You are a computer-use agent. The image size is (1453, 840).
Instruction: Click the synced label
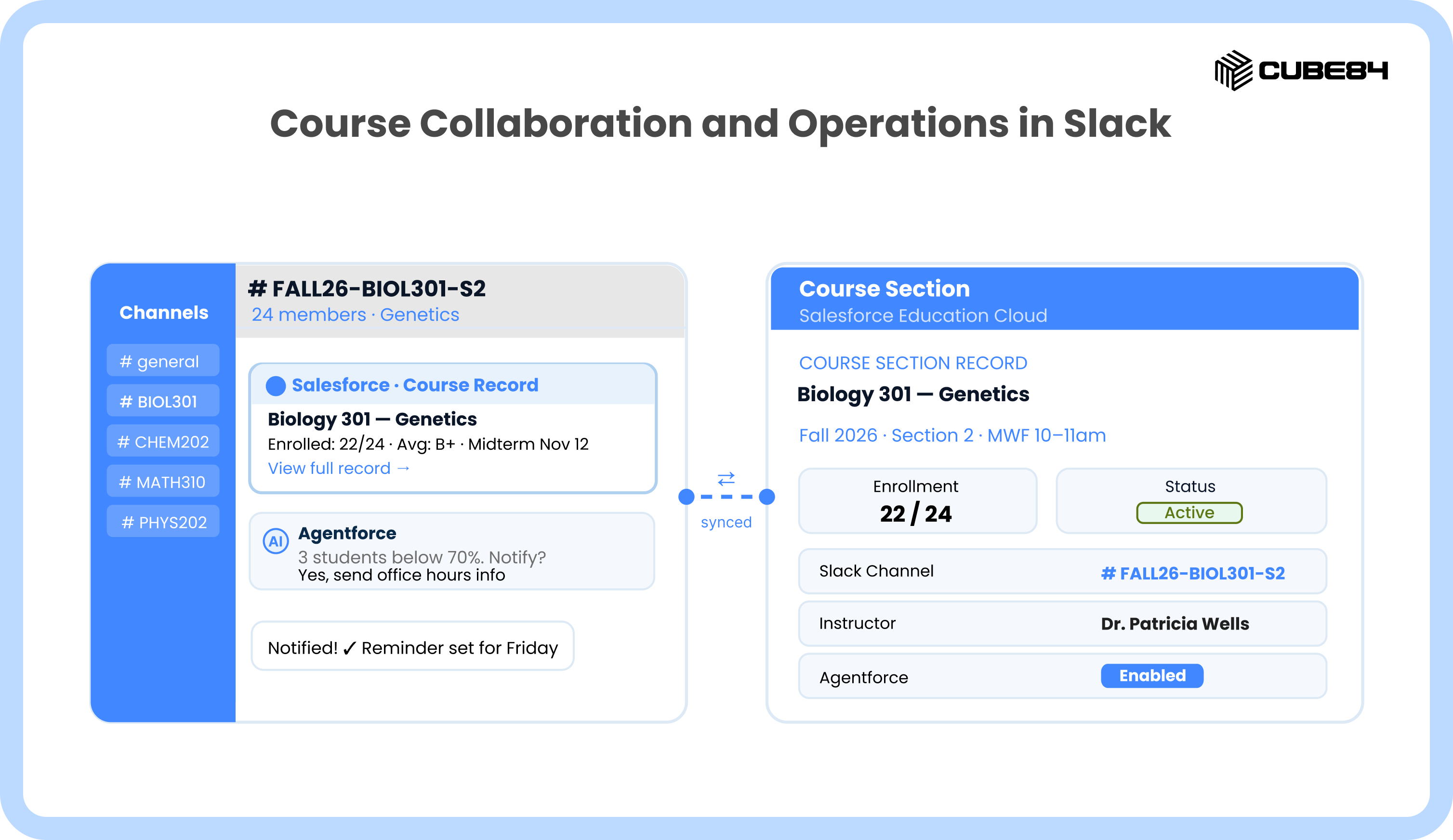[726, 522]
